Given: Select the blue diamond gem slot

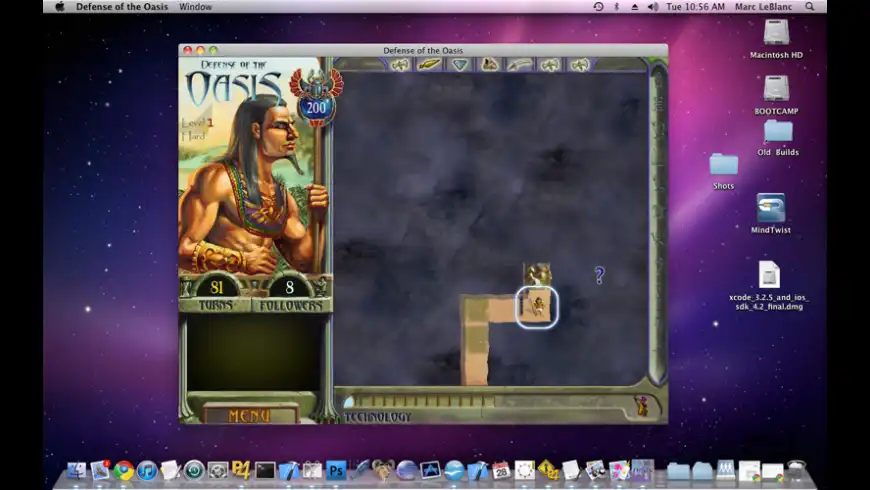Looking at the screenshot, I should (460, 65).
